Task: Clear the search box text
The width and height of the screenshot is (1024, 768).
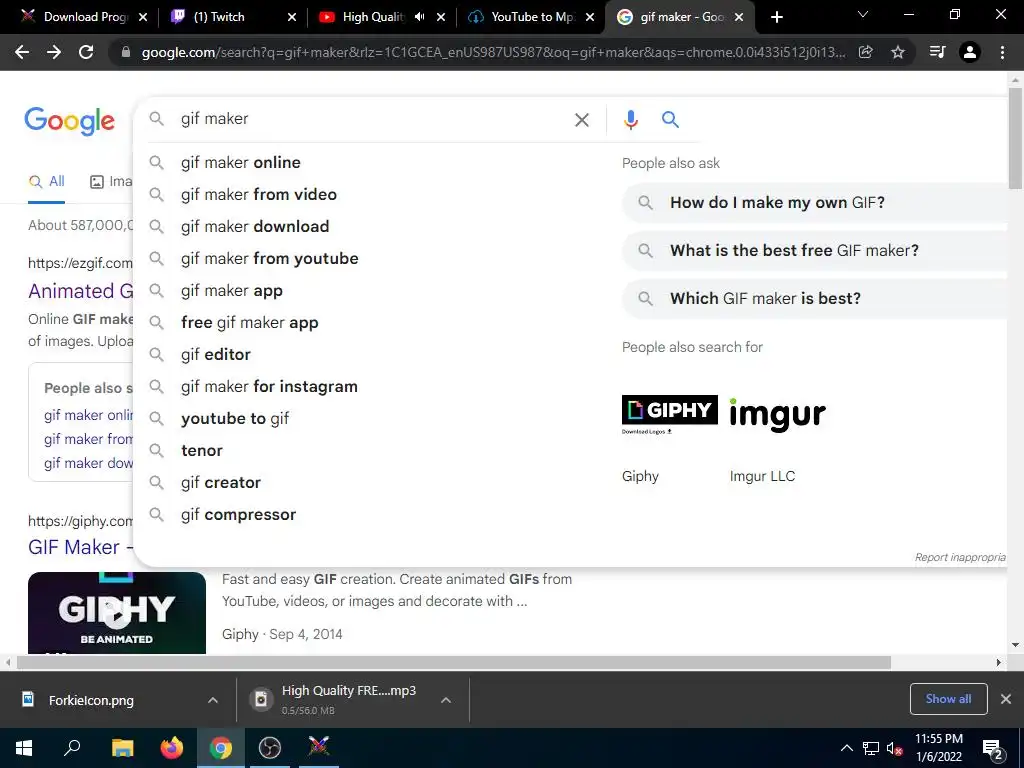Action: point(581,120)
